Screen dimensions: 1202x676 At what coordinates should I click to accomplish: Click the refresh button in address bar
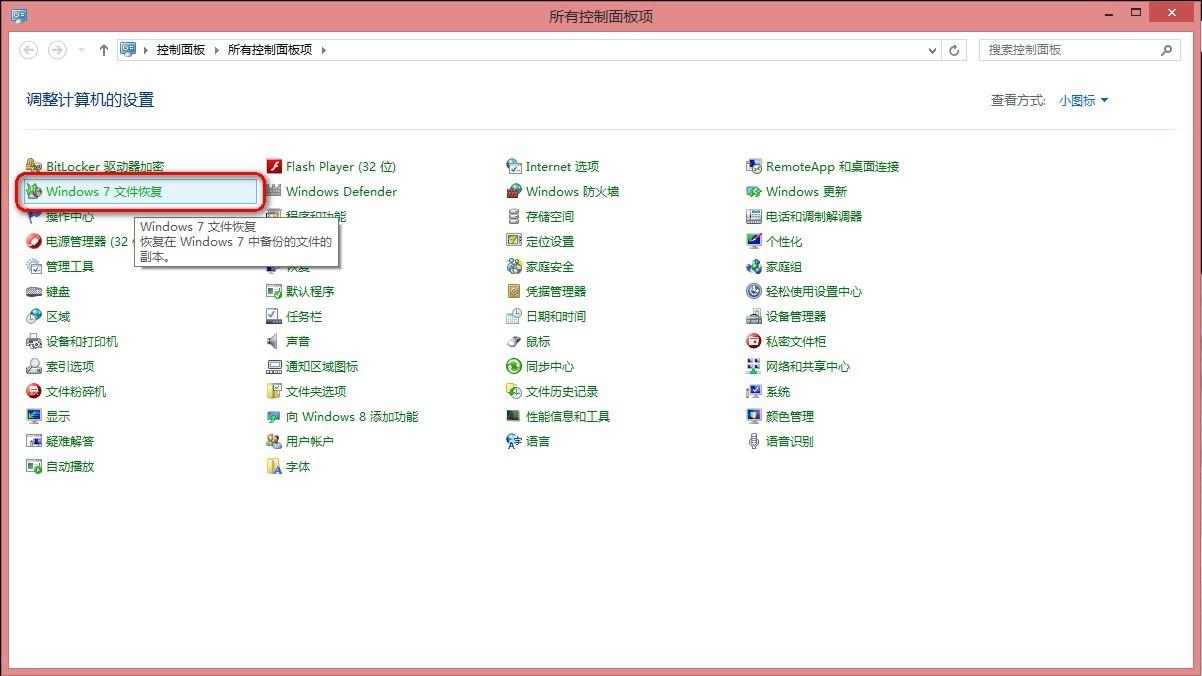pyautogui.click(x=955, y=50)
